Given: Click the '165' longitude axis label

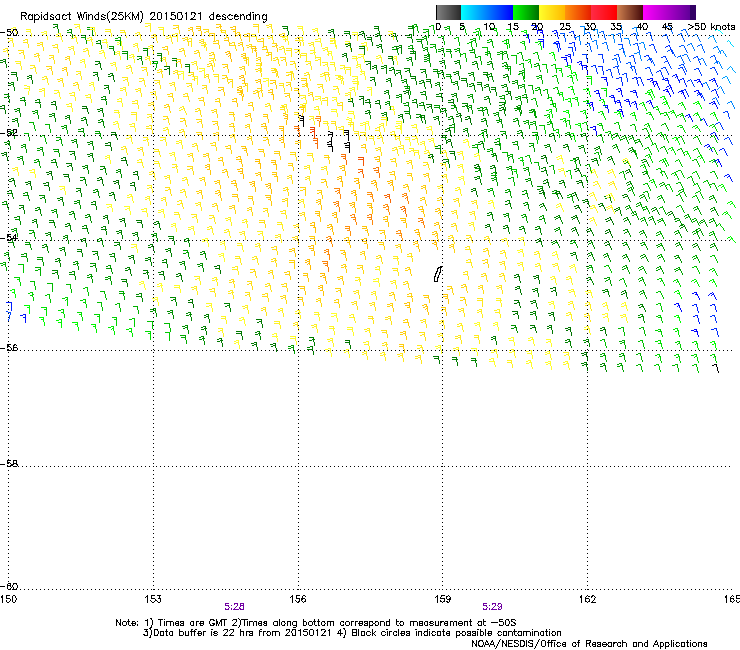Looking at the screenshot, I should click(x=732, y=599).
